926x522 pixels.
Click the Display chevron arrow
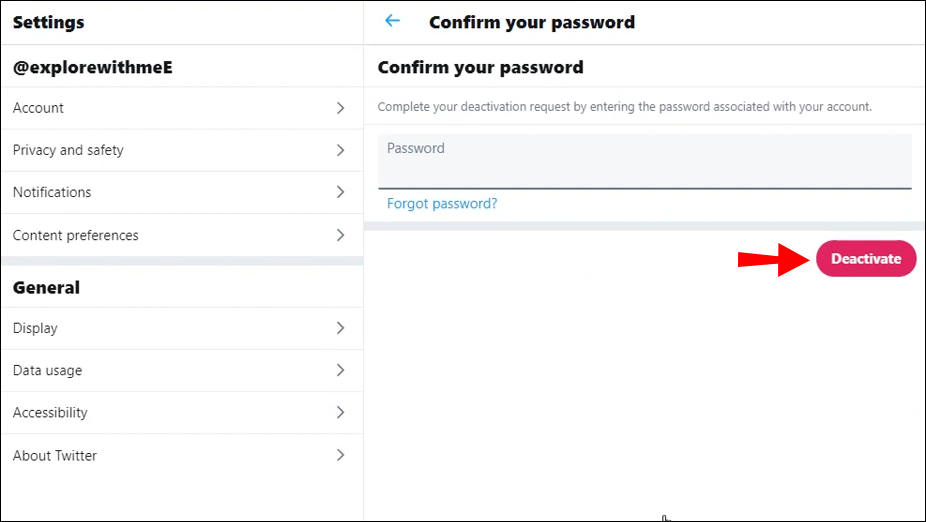340,328
